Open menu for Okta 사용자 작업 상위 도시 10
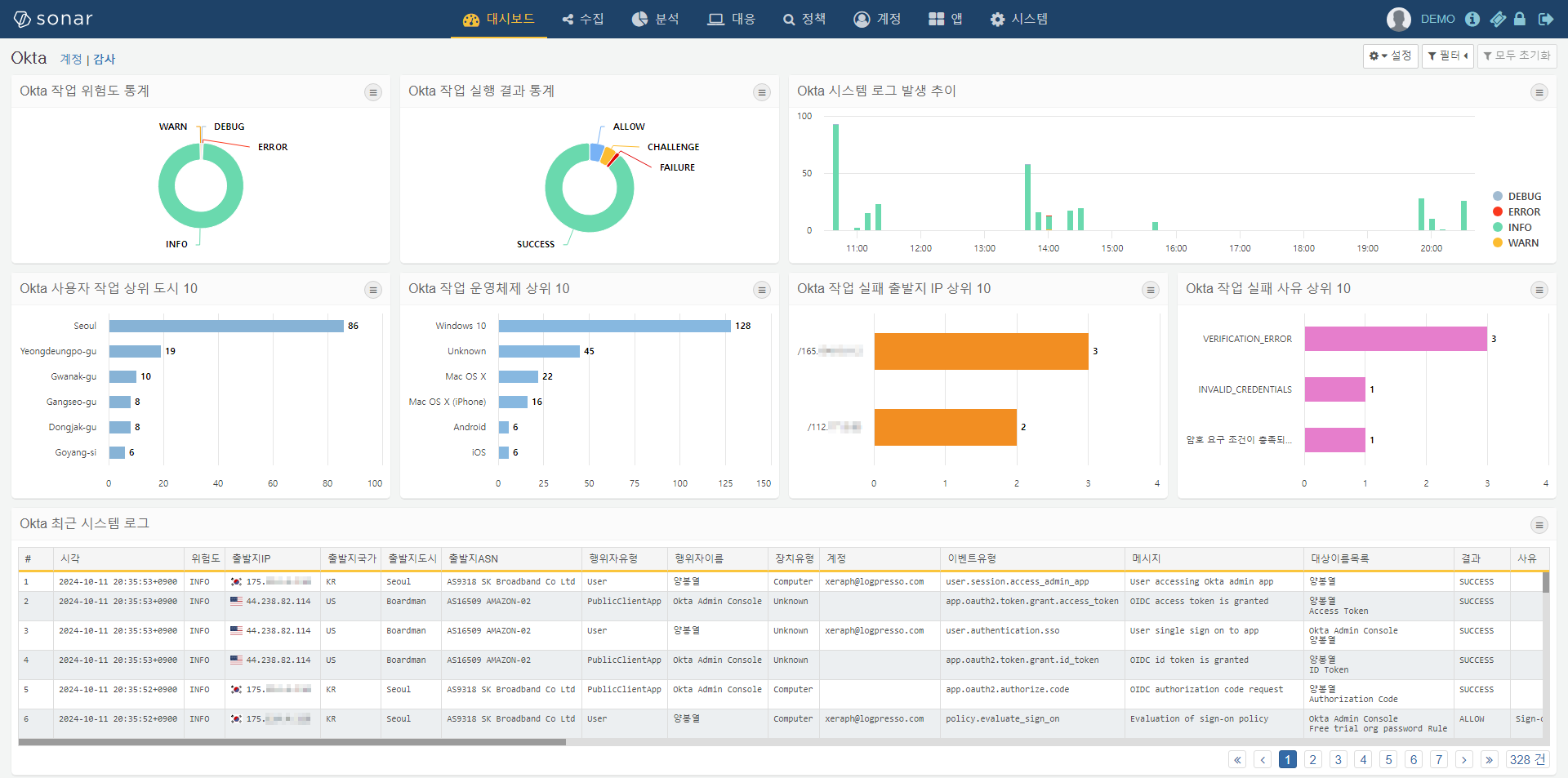The image size is (1568, 778). tap(373, 290)
